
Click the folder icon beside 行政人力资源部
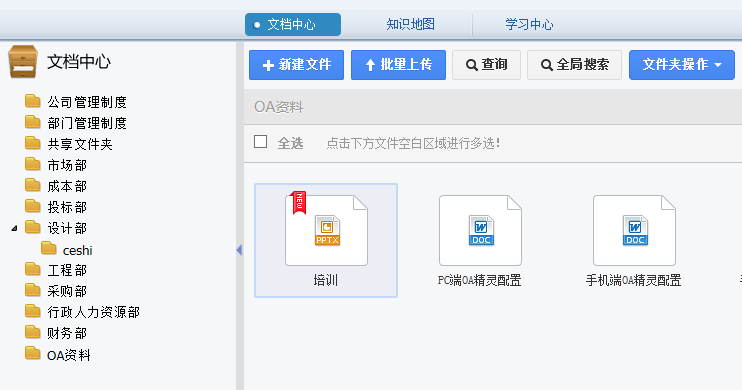click(33, 311)
